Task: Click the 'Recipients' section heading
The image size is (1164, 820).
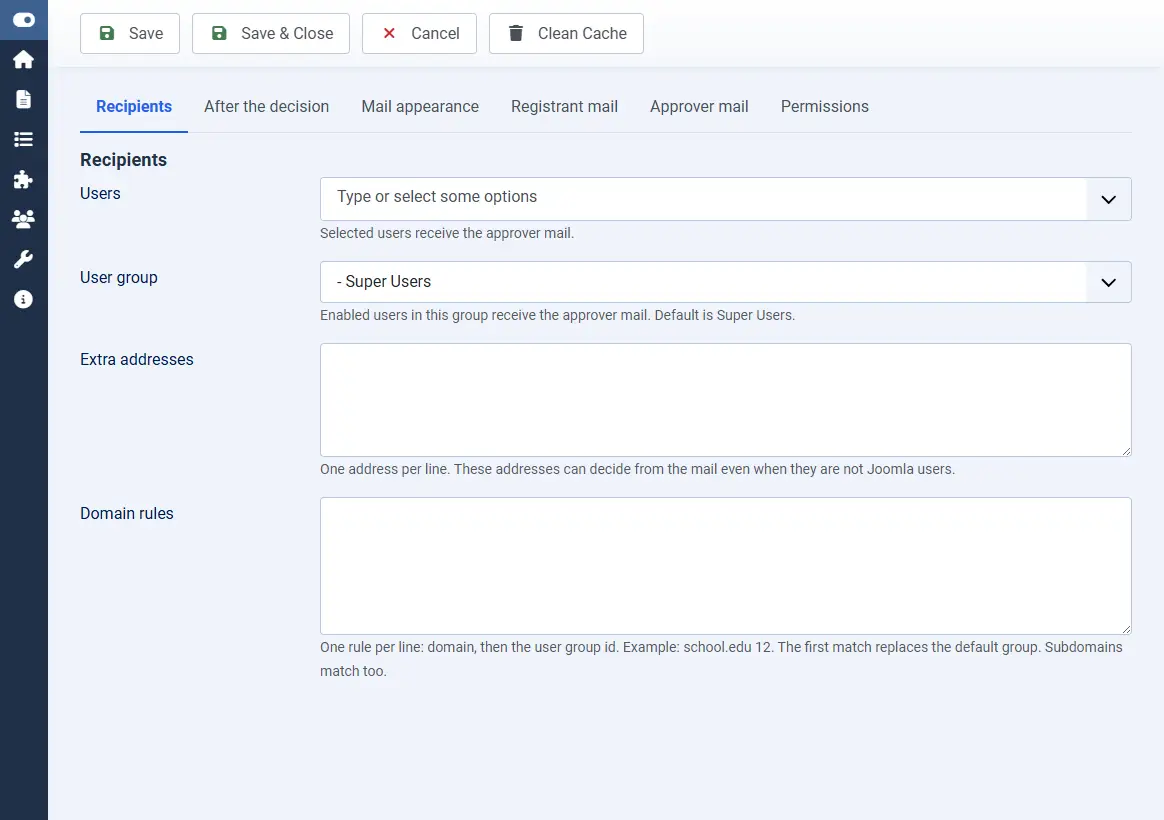Action: click(123, 160)
